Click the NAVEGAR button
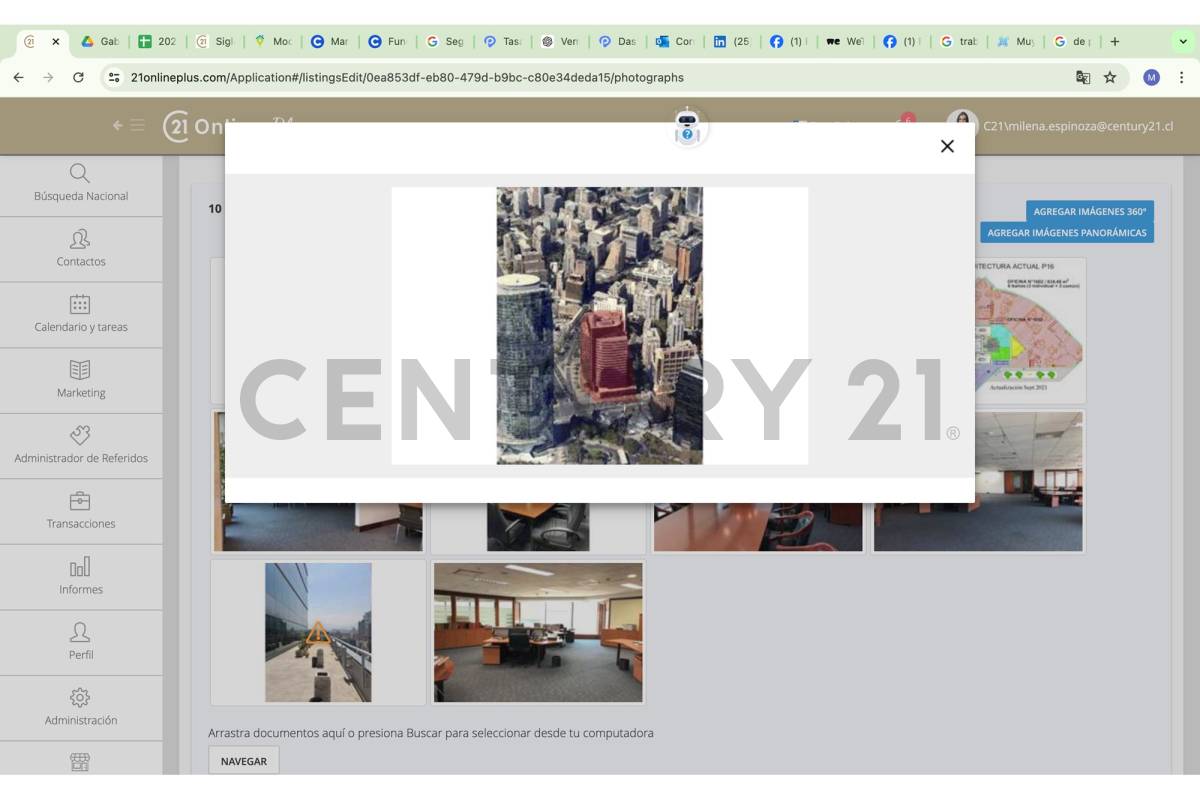 [x=244, y=761]
